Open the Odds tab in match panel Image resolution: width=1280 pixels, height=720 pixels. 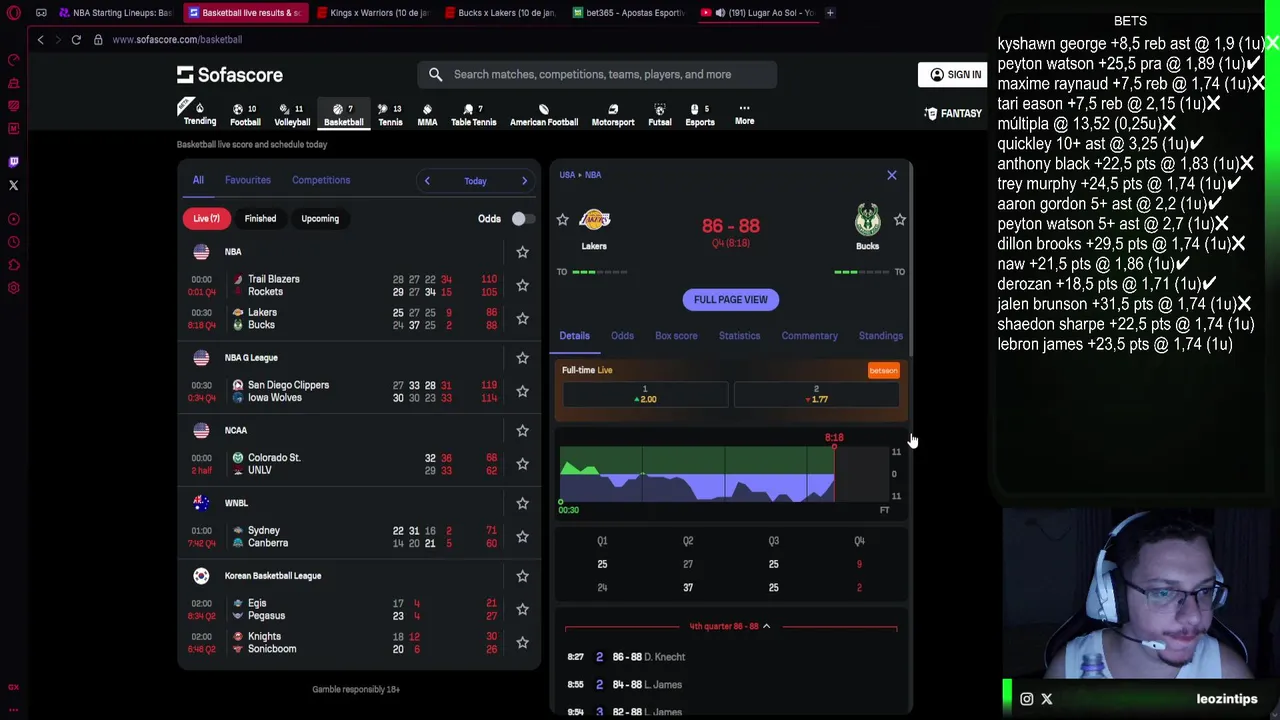coord(622,336)
